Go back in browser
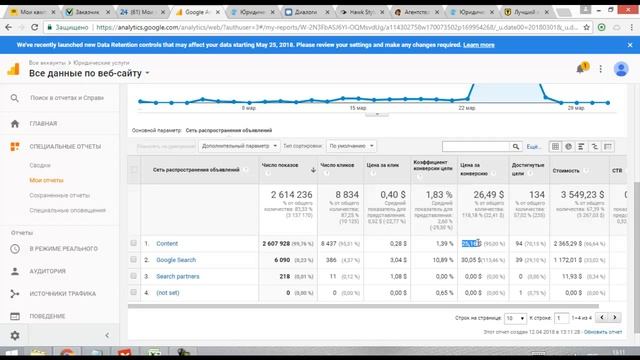The image size is (640, 360). tap(9, 27)
